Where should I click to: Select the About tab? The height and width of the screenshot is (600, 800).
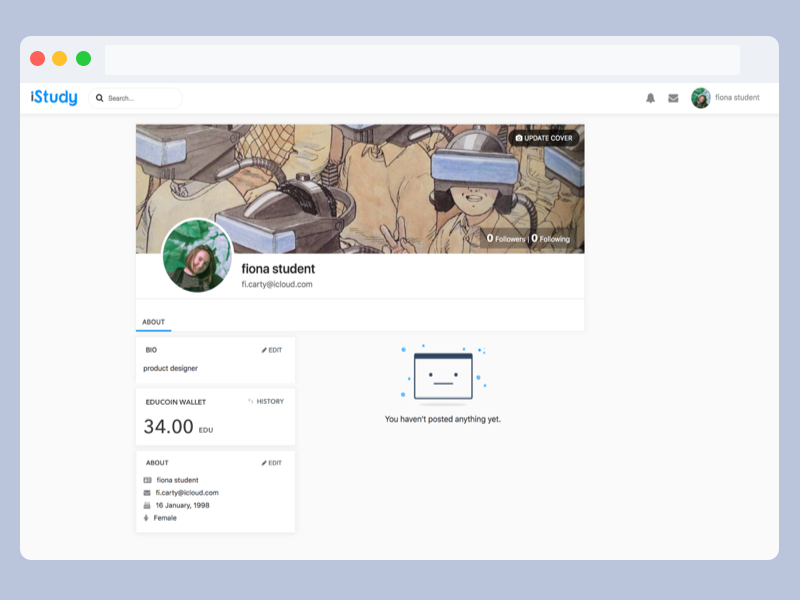pyautogui.click(x=154, y=322)
